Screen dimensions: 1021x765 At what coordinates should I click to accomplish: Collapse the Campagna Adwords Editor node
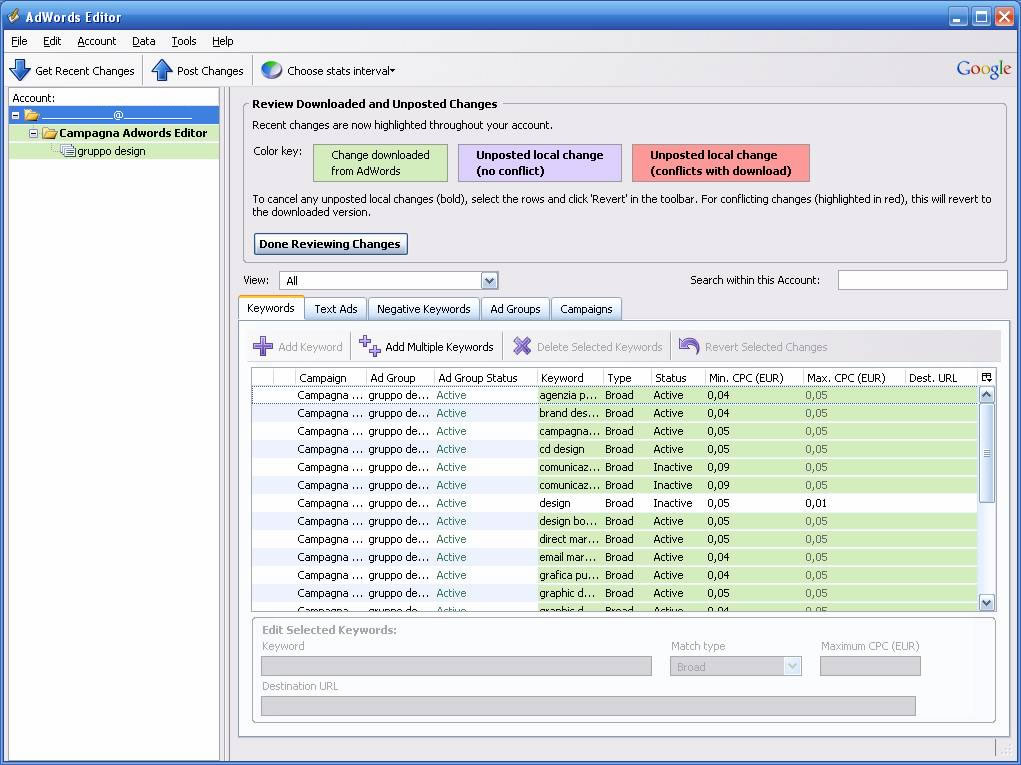[33, 133]
